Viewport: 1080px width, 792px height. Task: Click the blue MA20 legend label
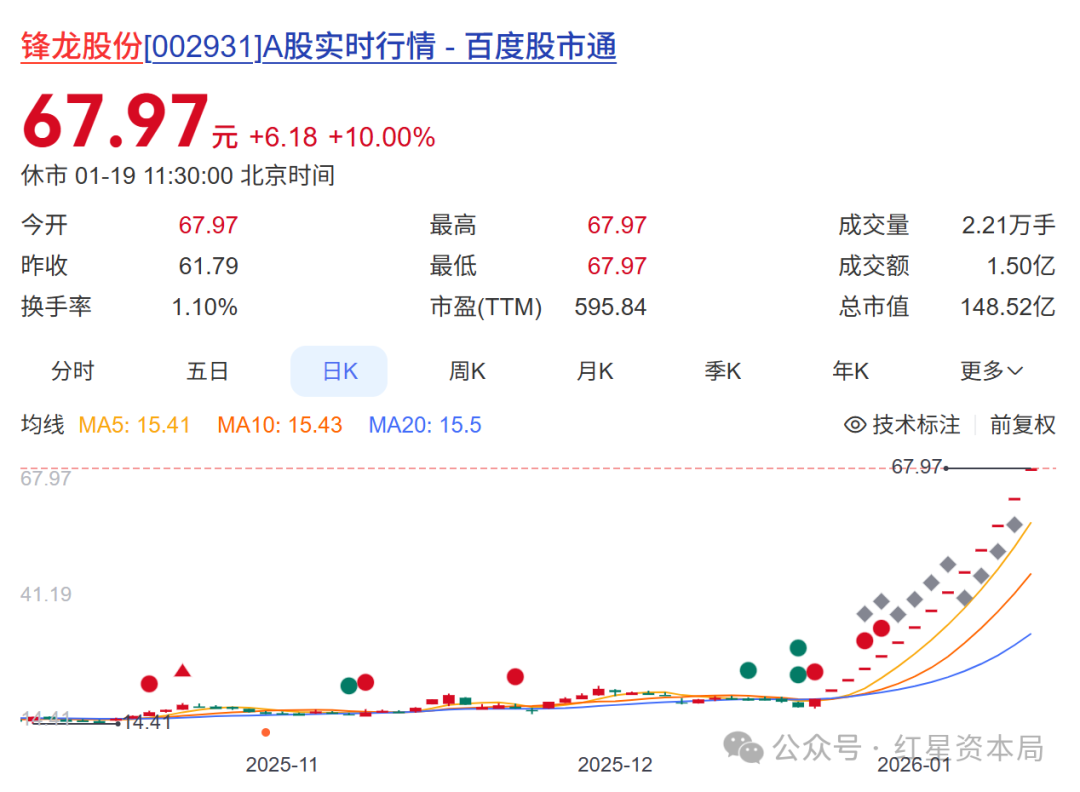pos(424,425)
